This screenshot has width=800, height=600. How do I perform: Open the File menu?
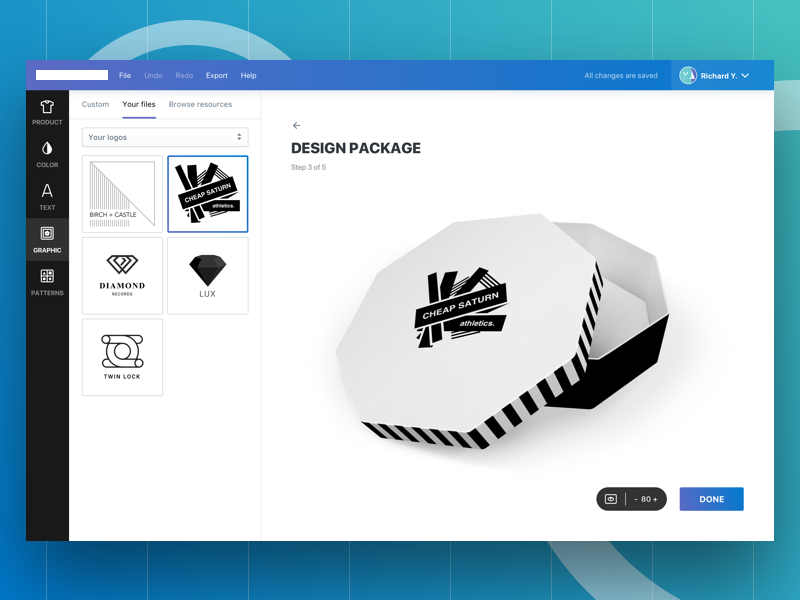[125, 76]
